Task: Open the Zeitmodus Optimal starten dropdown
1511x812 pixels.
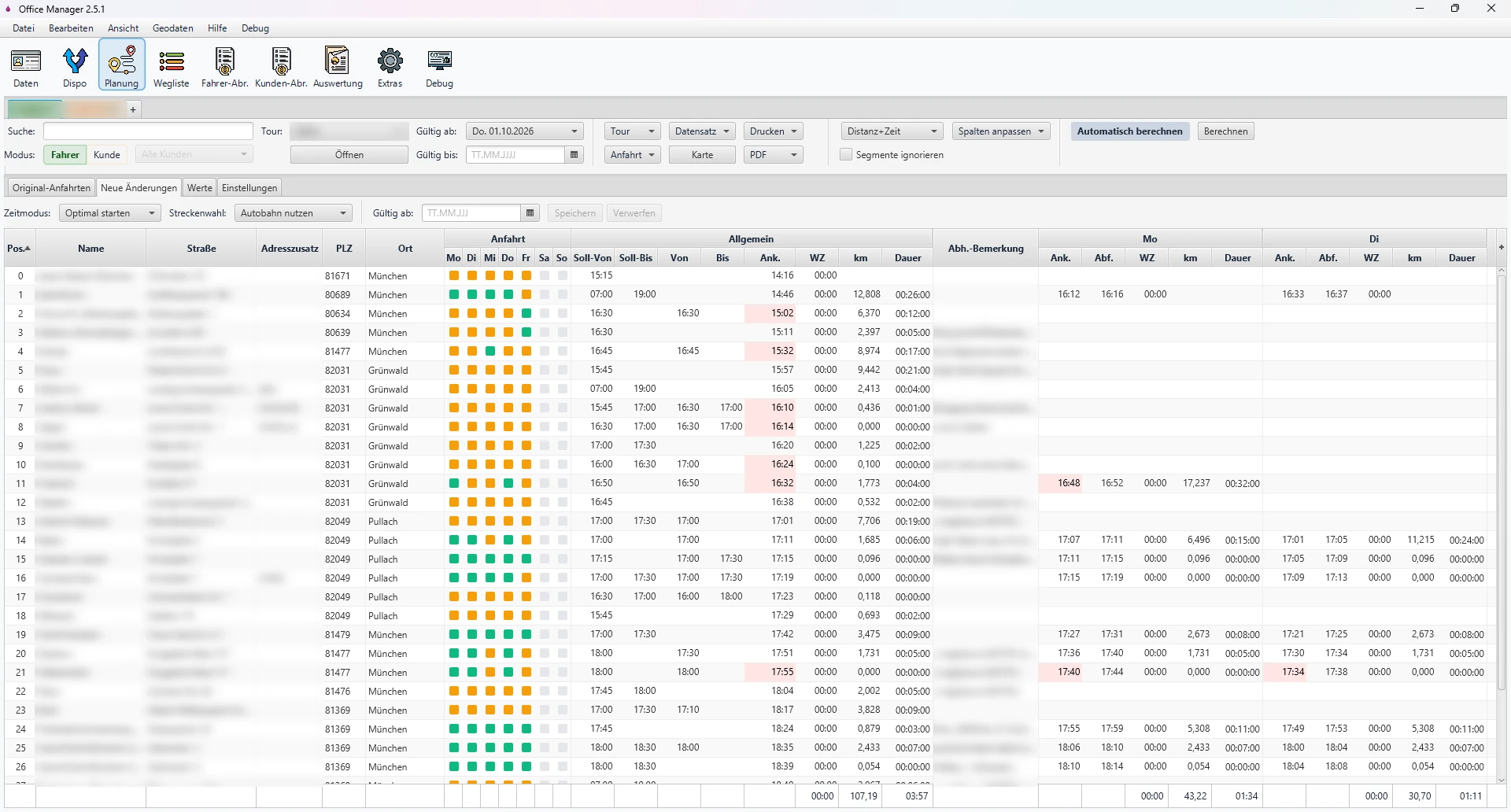Action: [110, 213]
